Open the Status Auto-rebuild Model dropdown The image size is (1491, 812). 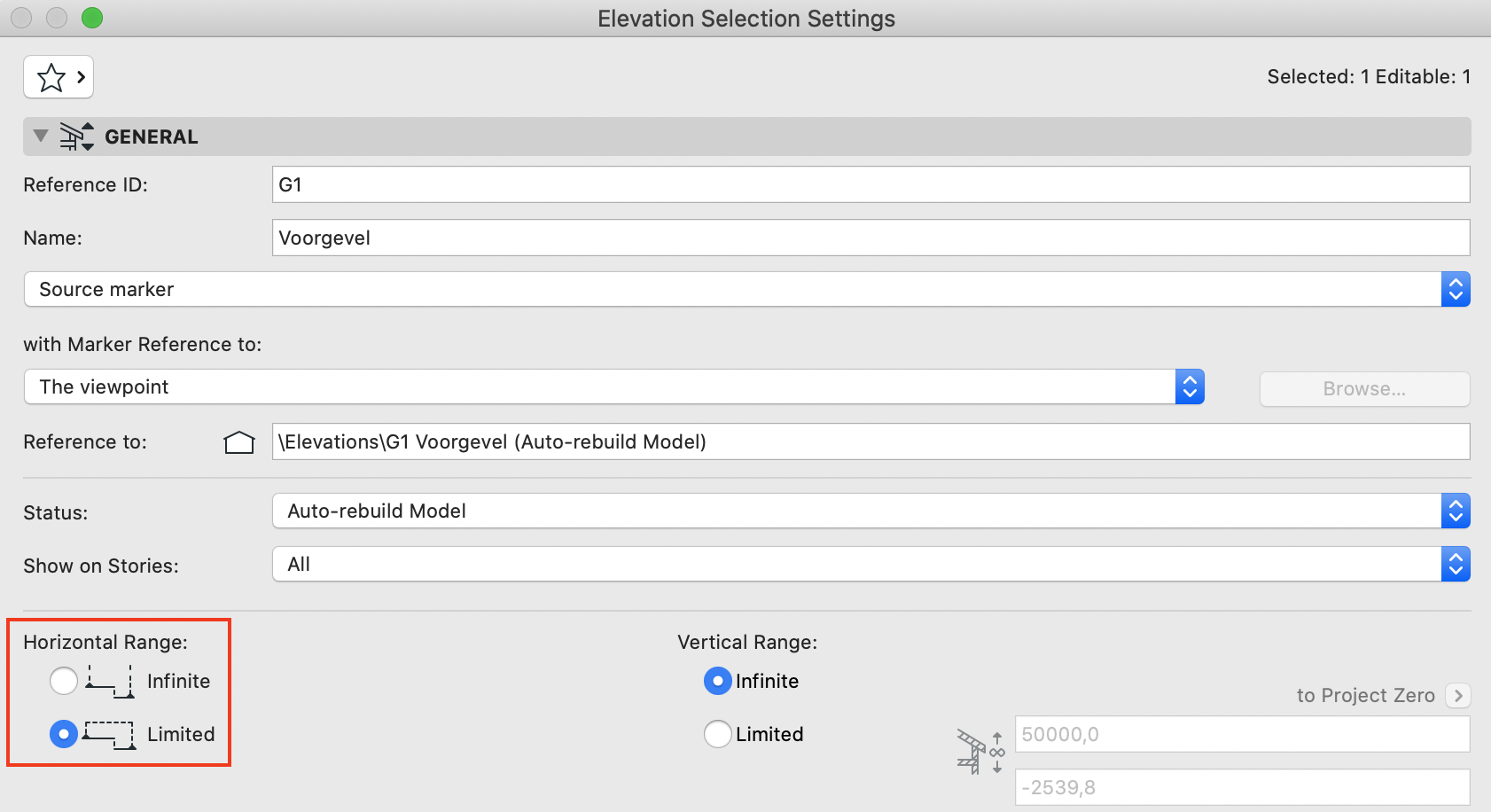click(871, 511)
